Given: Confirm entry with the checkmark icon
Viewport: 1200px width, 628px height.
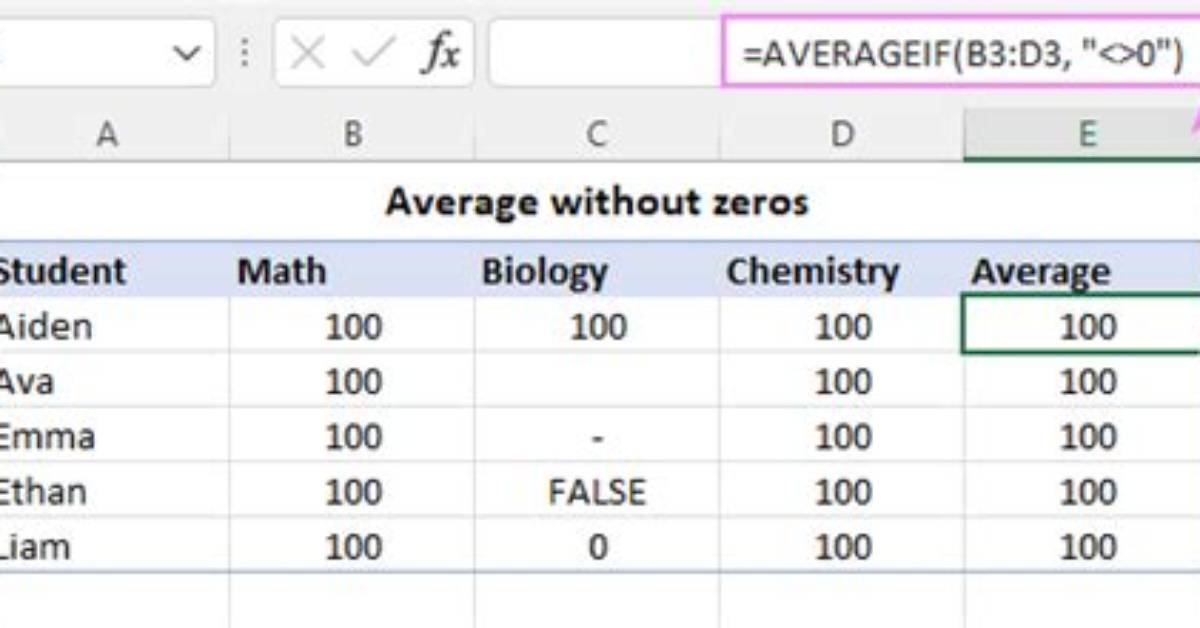Looking at the screenshot, I should (375, 54).
